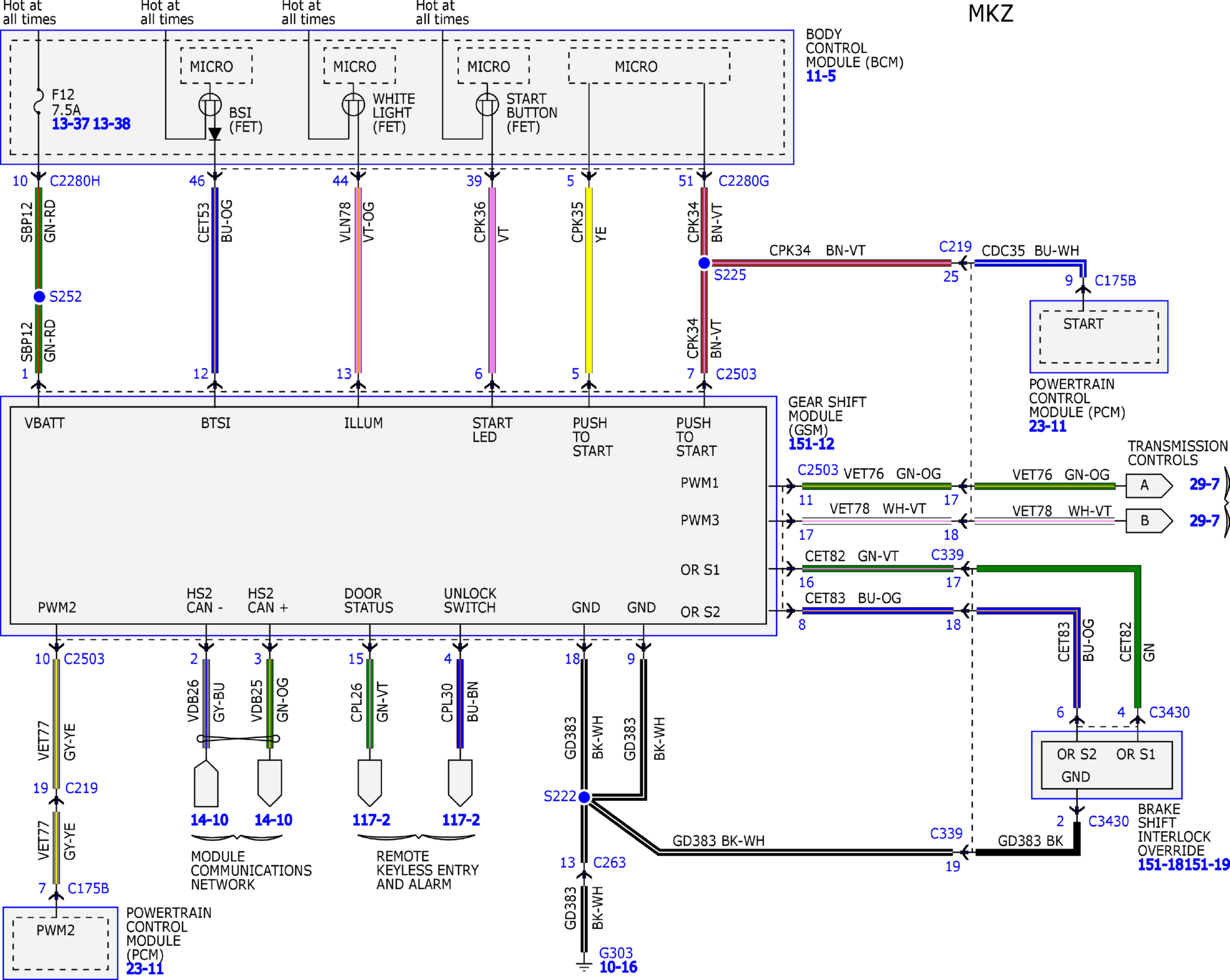Image resolution: width=1230 pixels, height=980 pixels.
Task: Click the PWM3 pin label
Action: (700, 520)
